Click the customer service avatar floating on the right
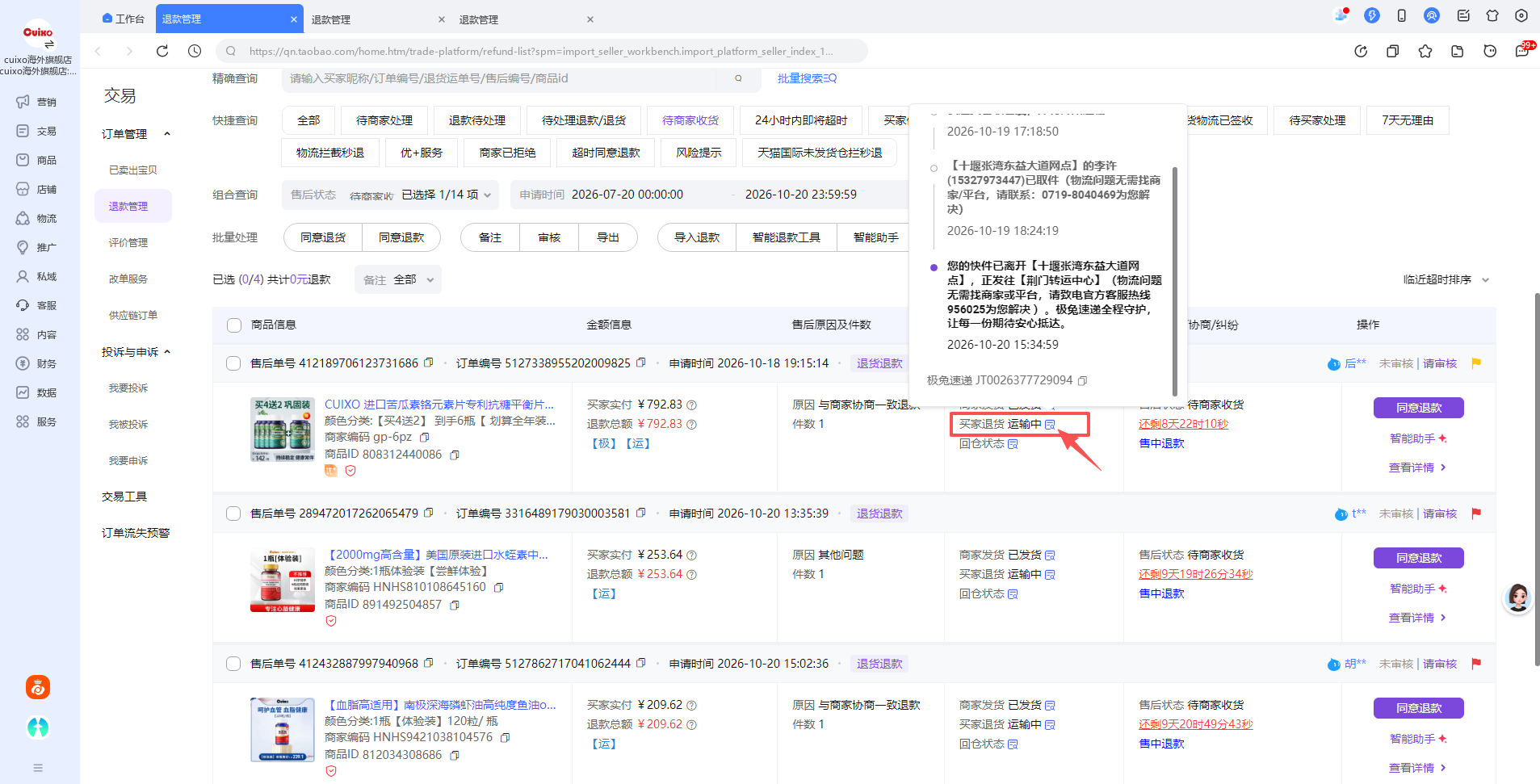 (x=1517, y=598)
